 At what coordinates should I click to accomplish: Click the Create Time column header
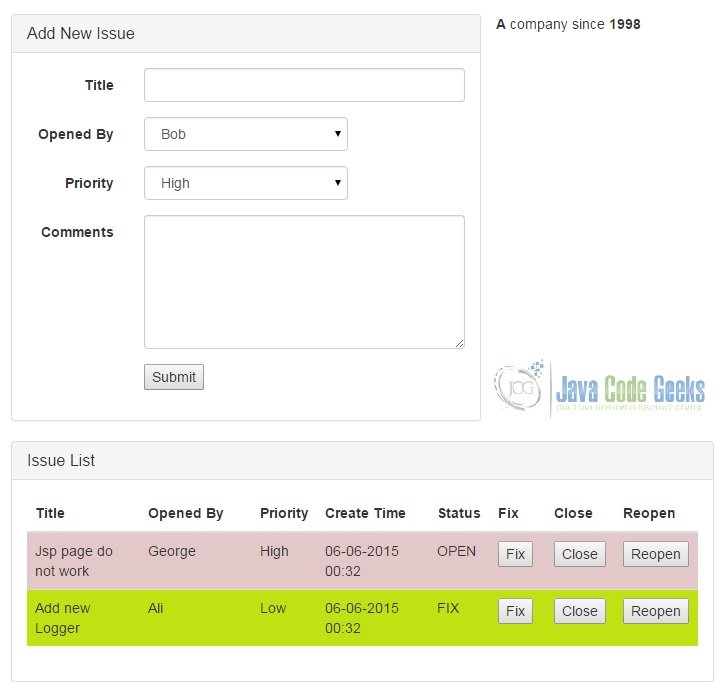click(x=365, y=513)
